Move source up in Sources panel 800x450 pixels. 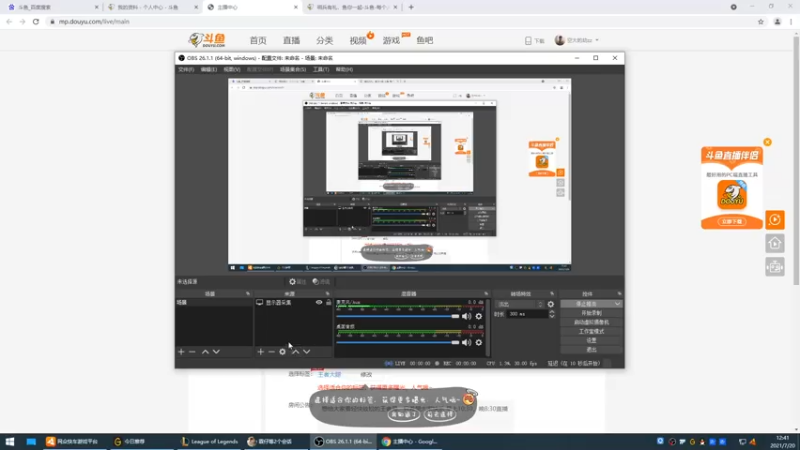(x=295, y=352)
